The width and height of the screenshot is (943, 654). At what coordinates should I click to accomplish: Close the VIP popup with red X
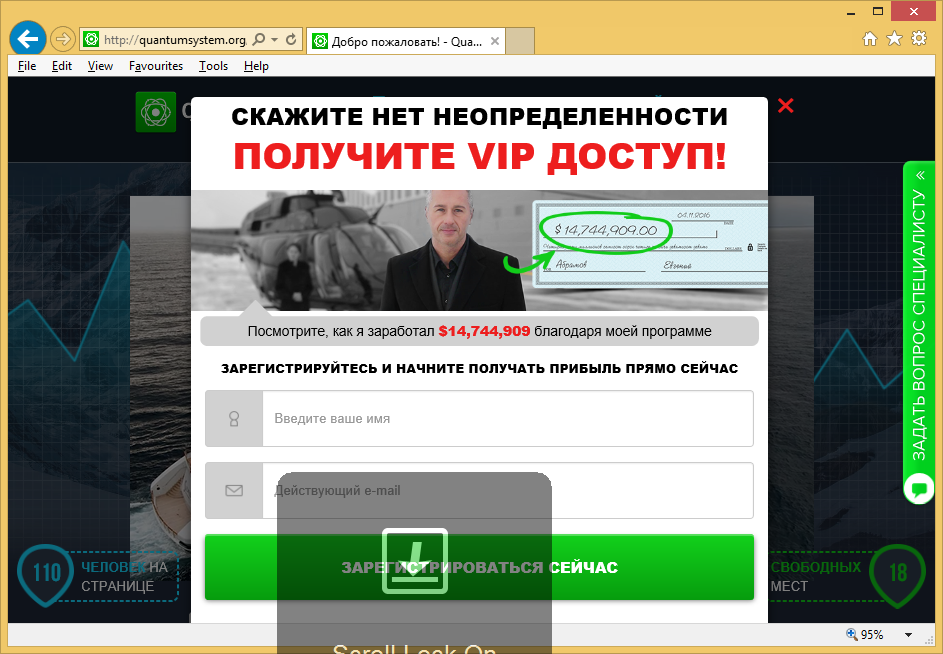785,106
